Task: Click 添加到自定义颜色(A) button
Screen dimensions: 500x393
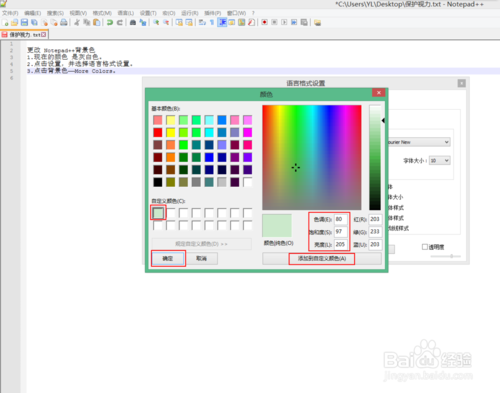Action: coord(322,259)
